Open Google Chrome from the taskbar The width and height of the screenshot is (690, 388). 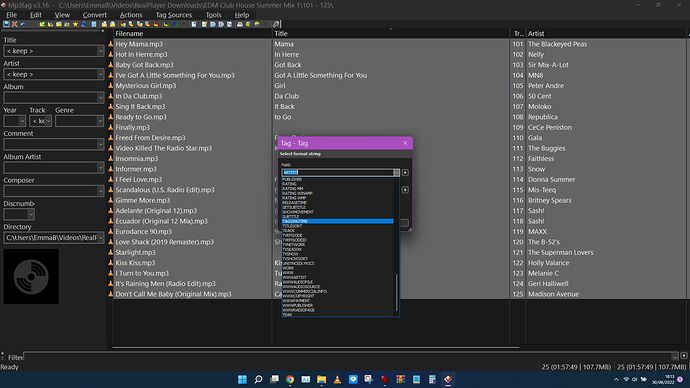pos(290,379)
